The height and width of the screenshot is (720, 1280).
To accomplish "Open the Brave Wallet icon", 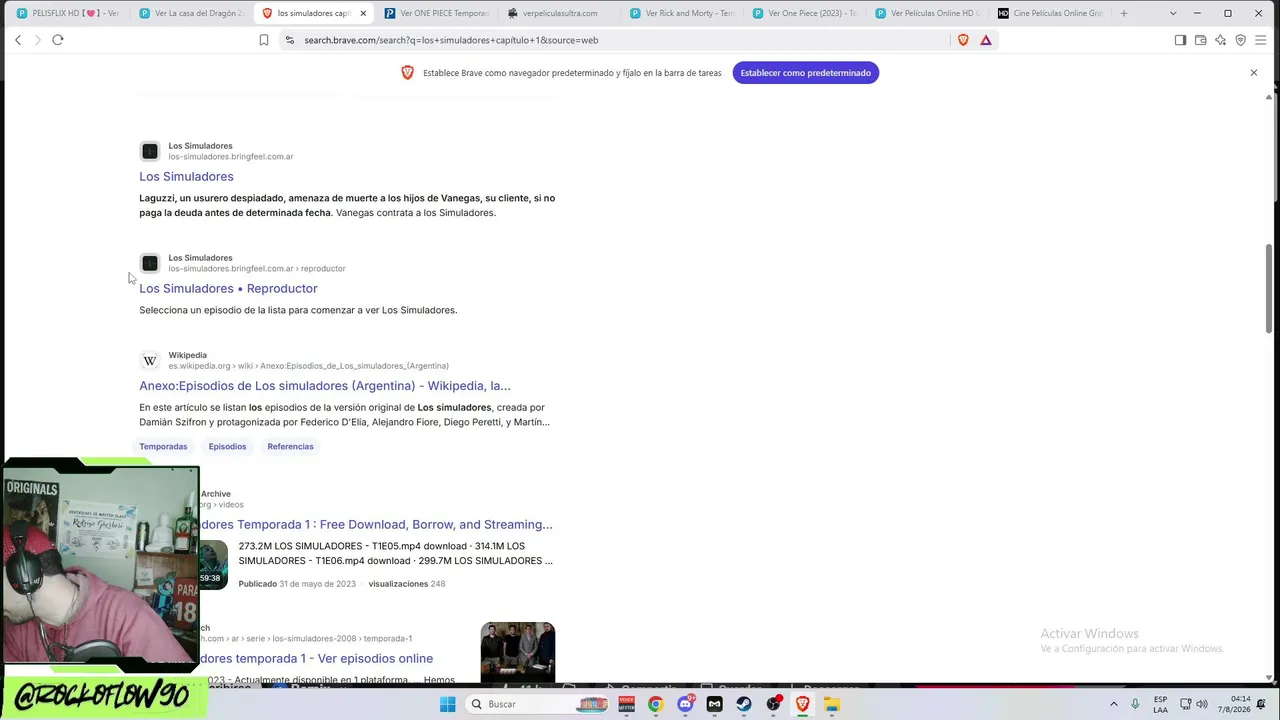I will 1200,40.
